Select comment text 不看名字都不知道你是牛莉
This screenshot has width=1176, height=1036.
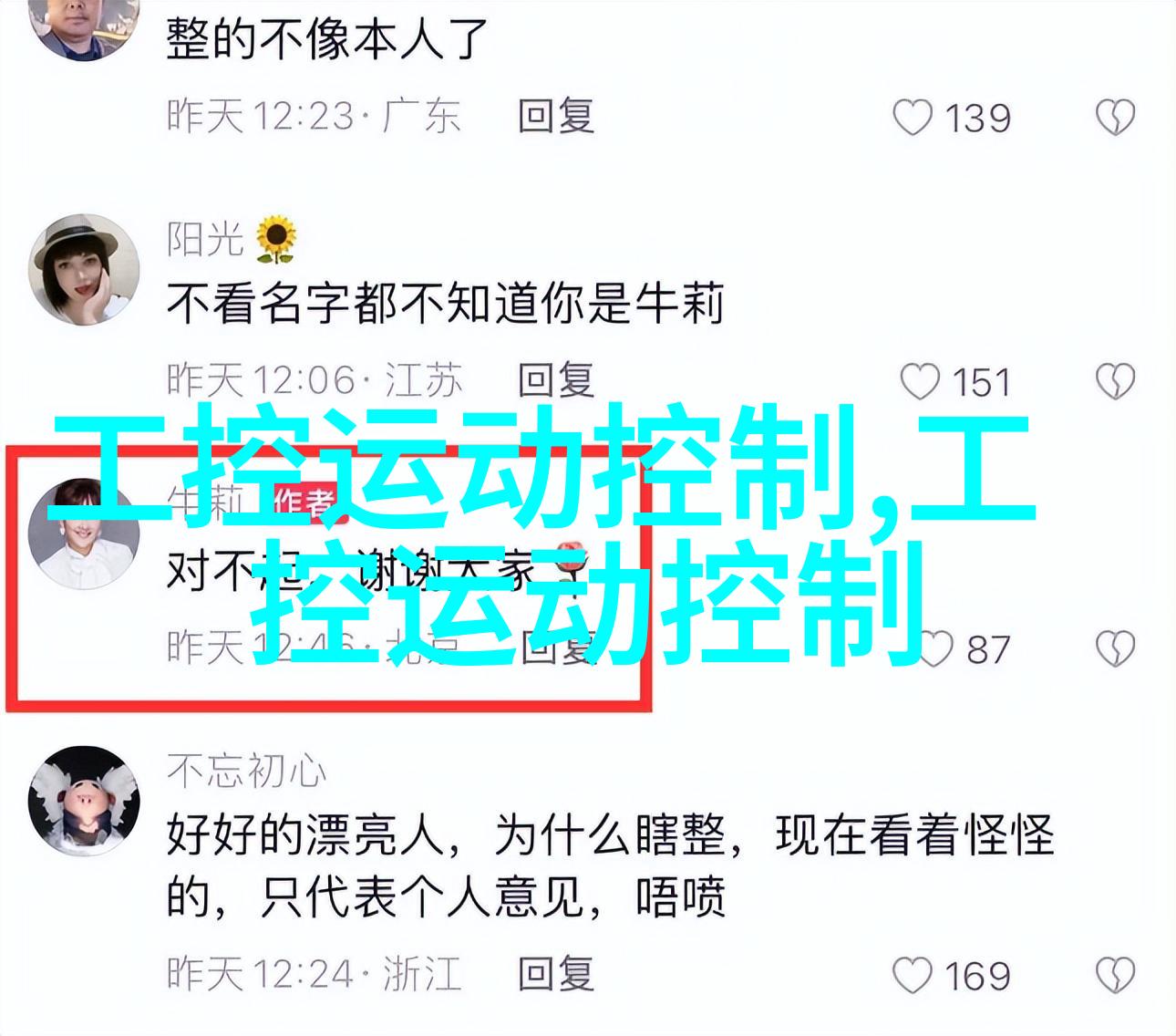point(446,304)
